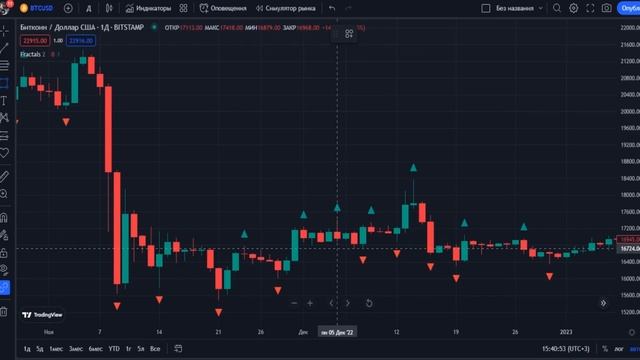Click the highlighted blue sync drawings icon
This screenshot has width=640, height=360.
[x=4, y=288]
